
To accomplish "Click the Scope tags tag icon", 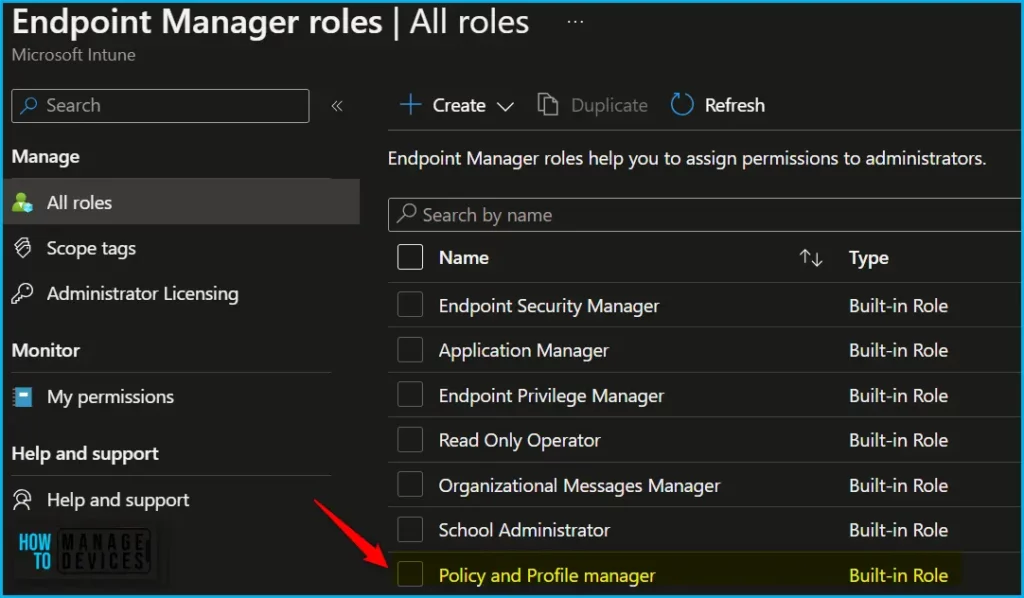I will [x=23, y=248].
